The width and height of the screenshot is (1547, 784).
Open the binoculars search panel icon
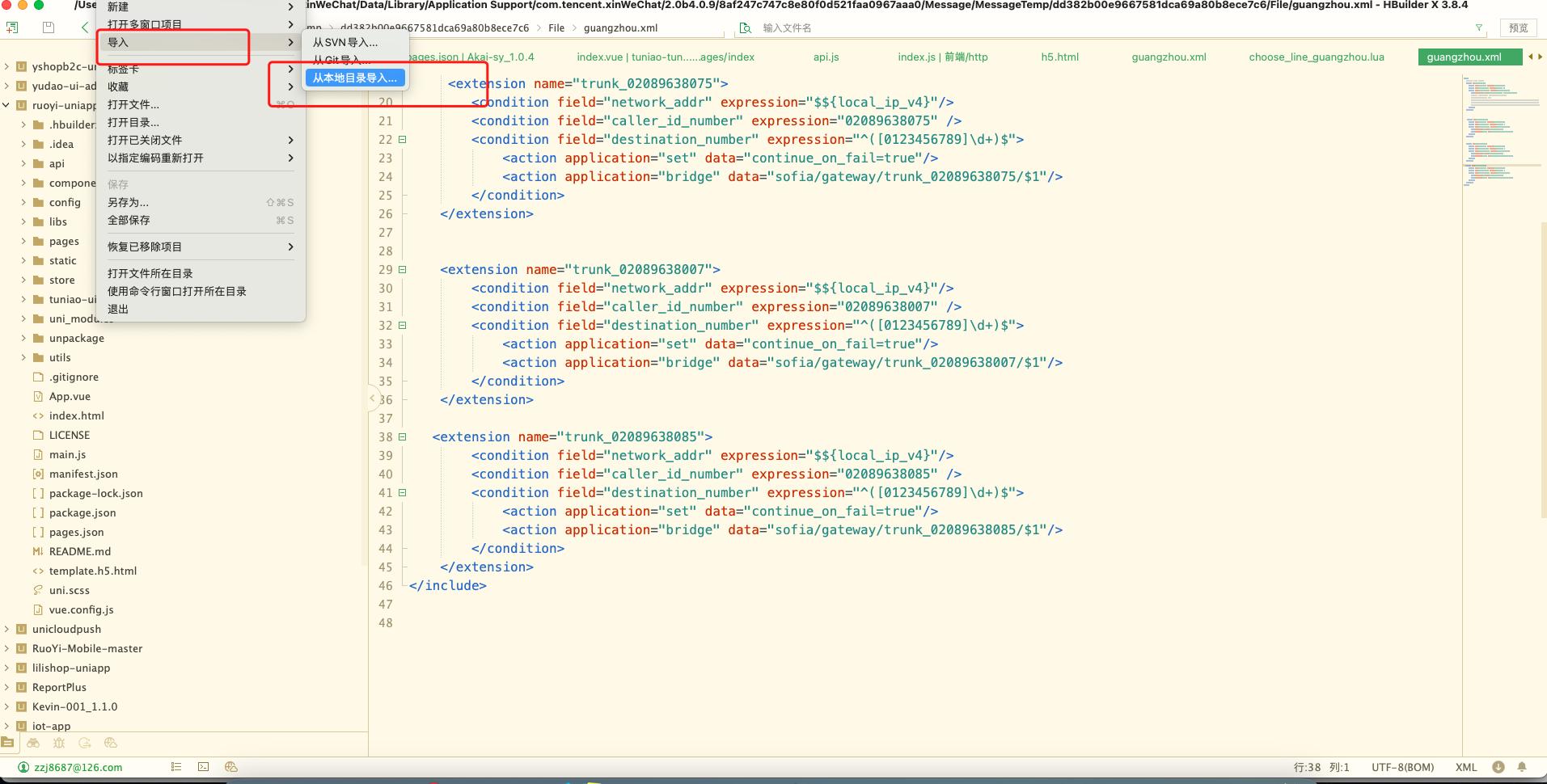coord(33,743)
